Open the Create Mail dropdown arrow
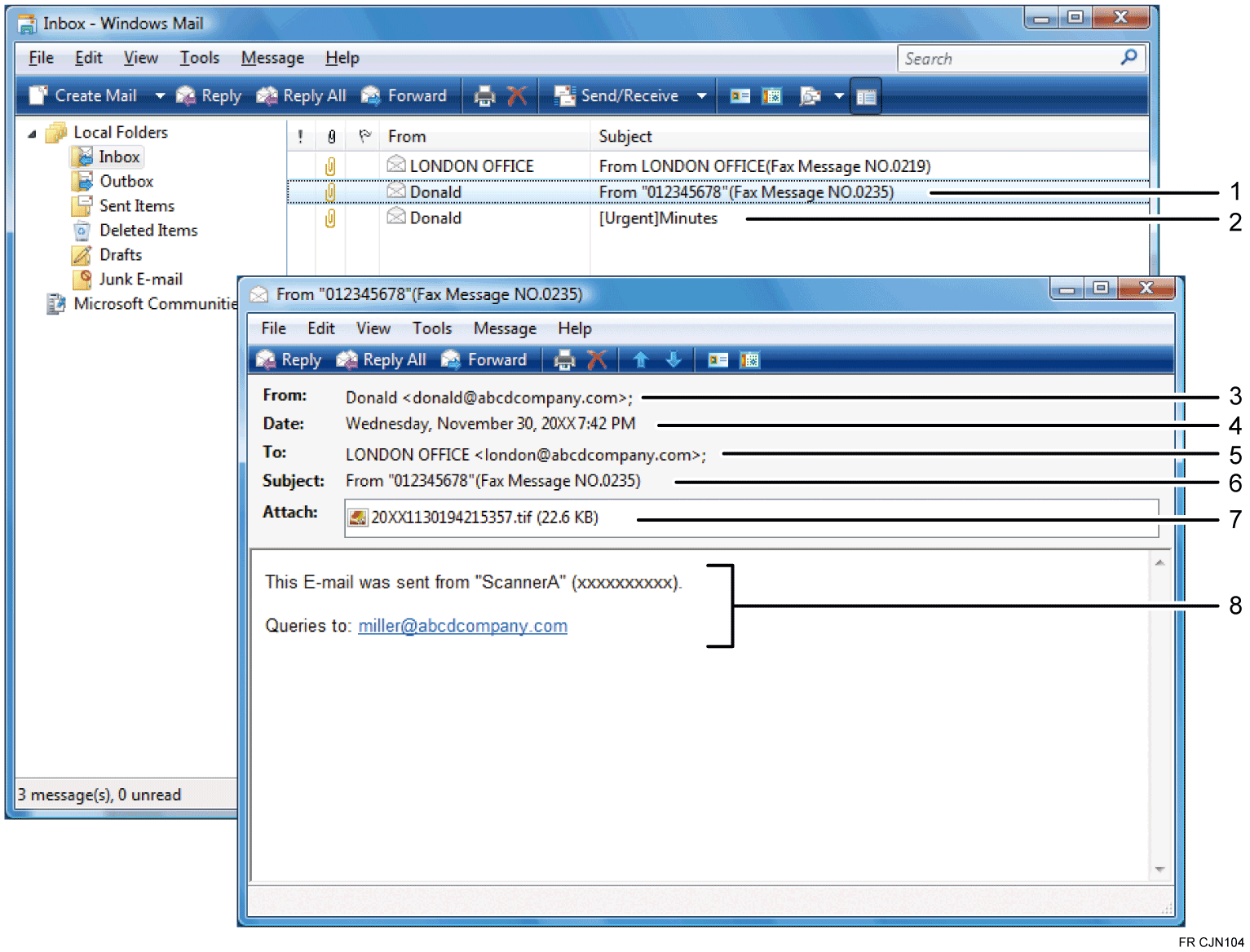The width and height of the screenshot is (1250, 952). (x=160, y=96)
